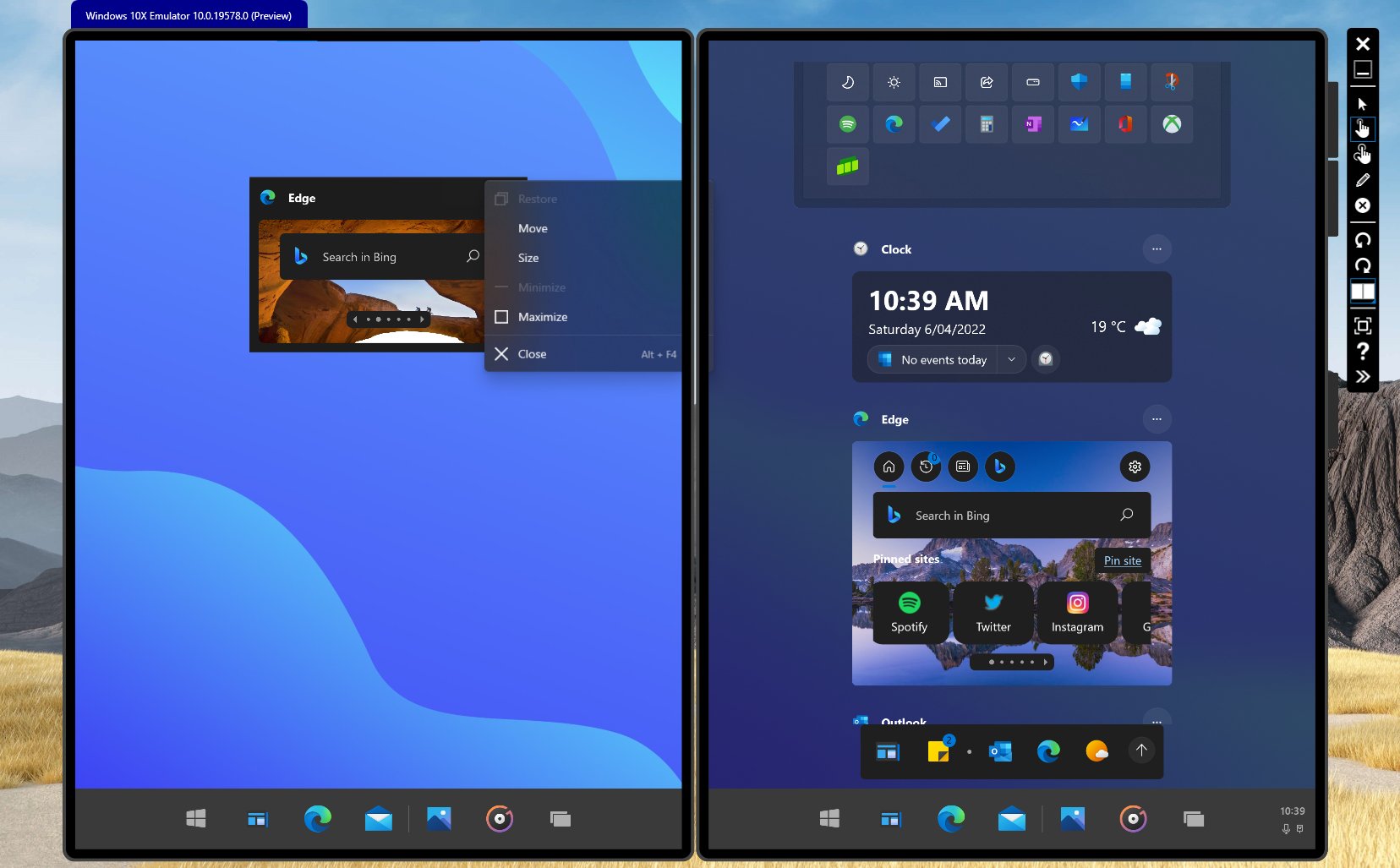Click the Pin site link in the Edge widget

click(1122, 560)
